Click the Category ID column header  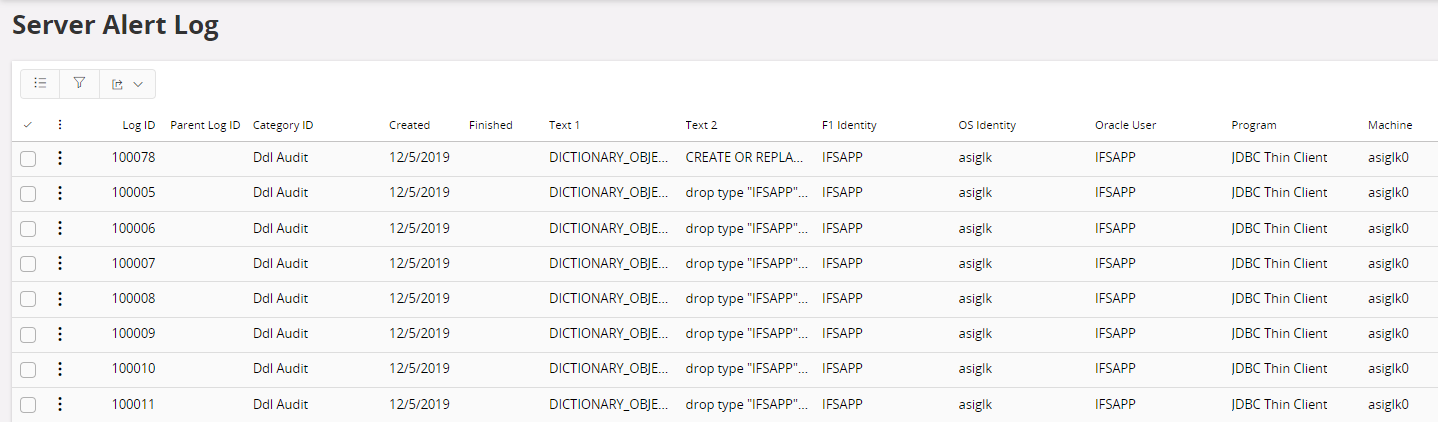click(283, 125)
